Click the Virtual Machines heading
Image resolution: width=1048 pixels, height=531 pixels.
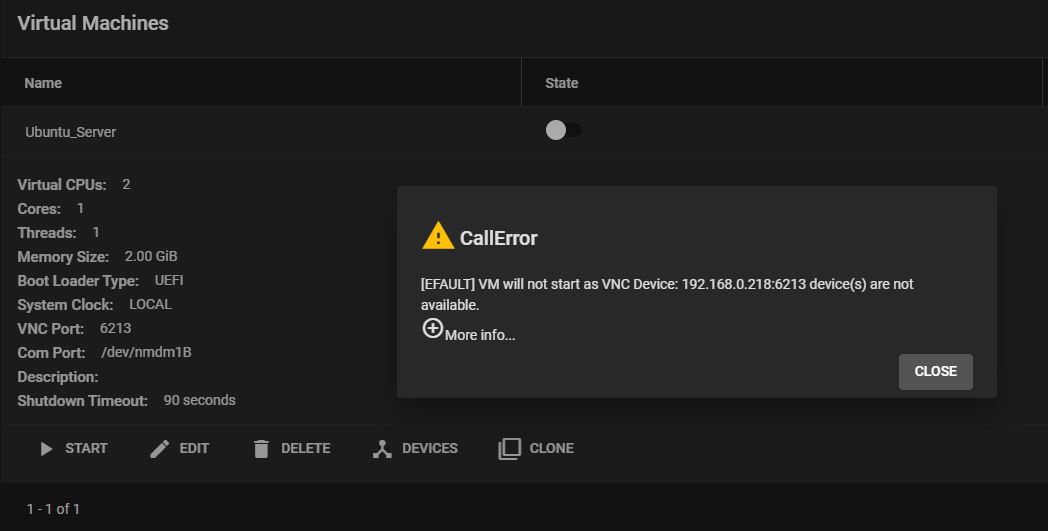93,23
